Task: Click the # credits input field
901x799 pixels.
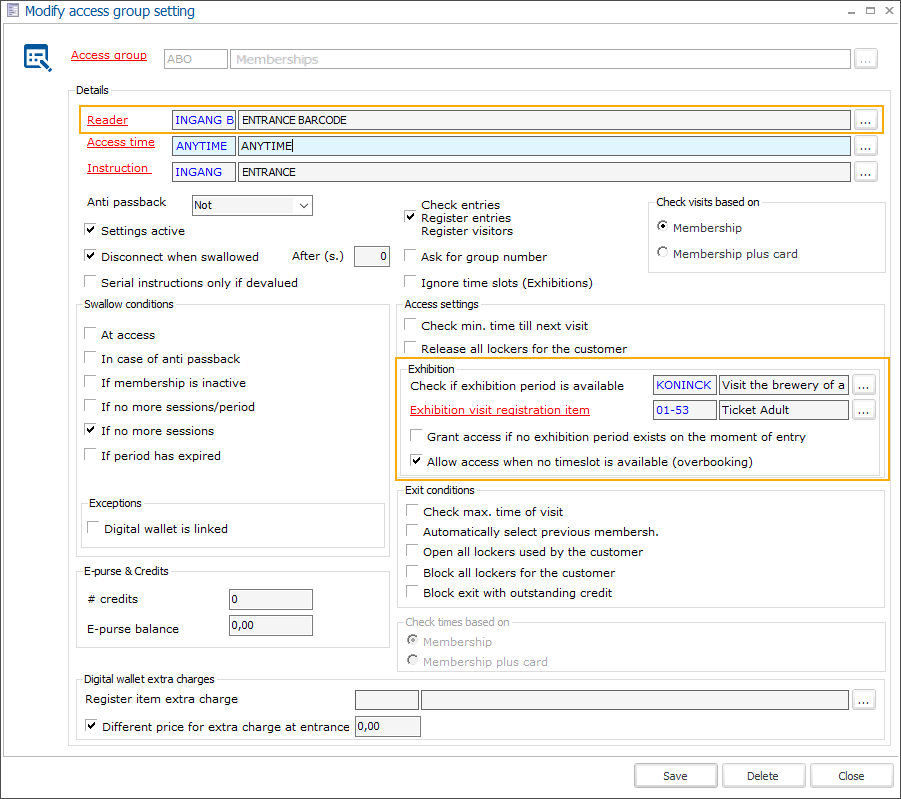Action: (x=271, y=599)
